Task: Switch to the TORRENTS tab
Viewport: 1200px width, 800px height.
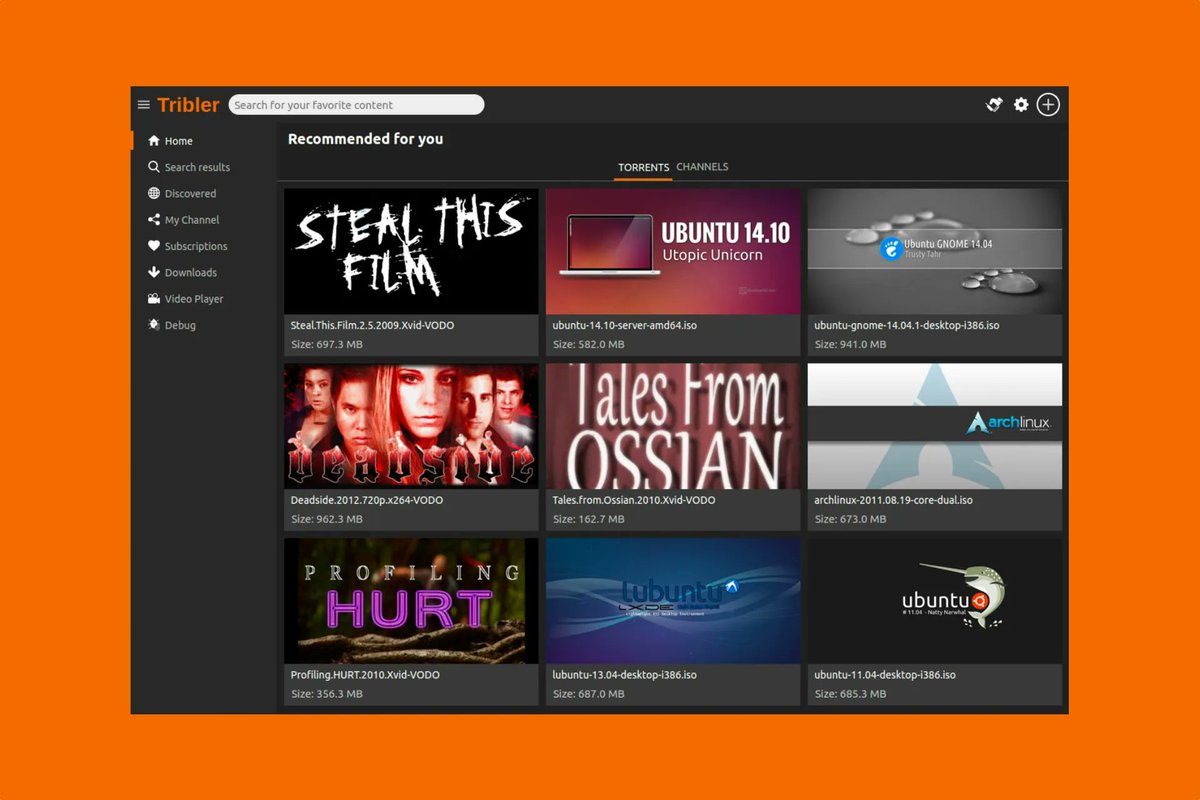Action: point(644,167)
